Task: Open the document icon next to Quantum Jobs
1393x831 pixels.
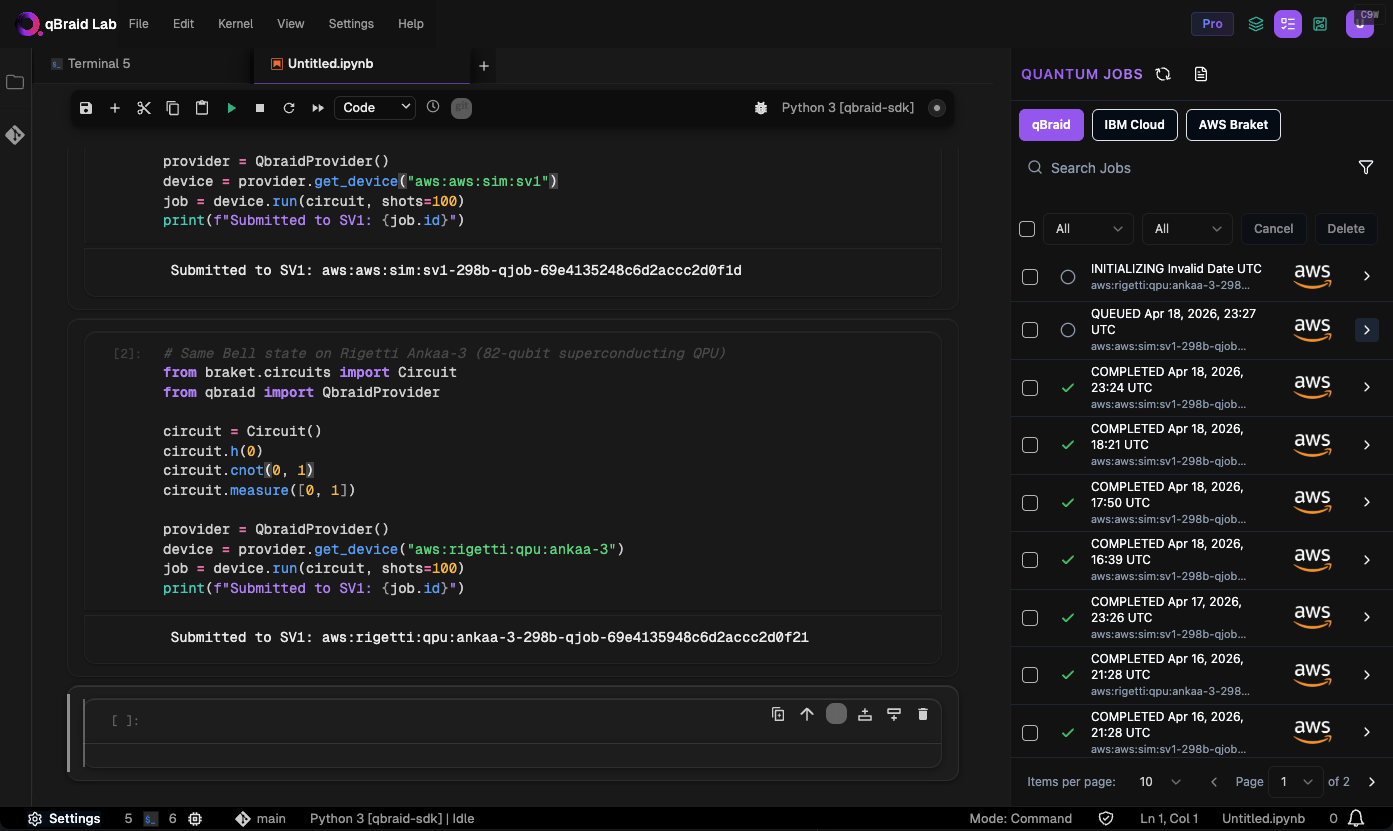Action: [1201, 74]
